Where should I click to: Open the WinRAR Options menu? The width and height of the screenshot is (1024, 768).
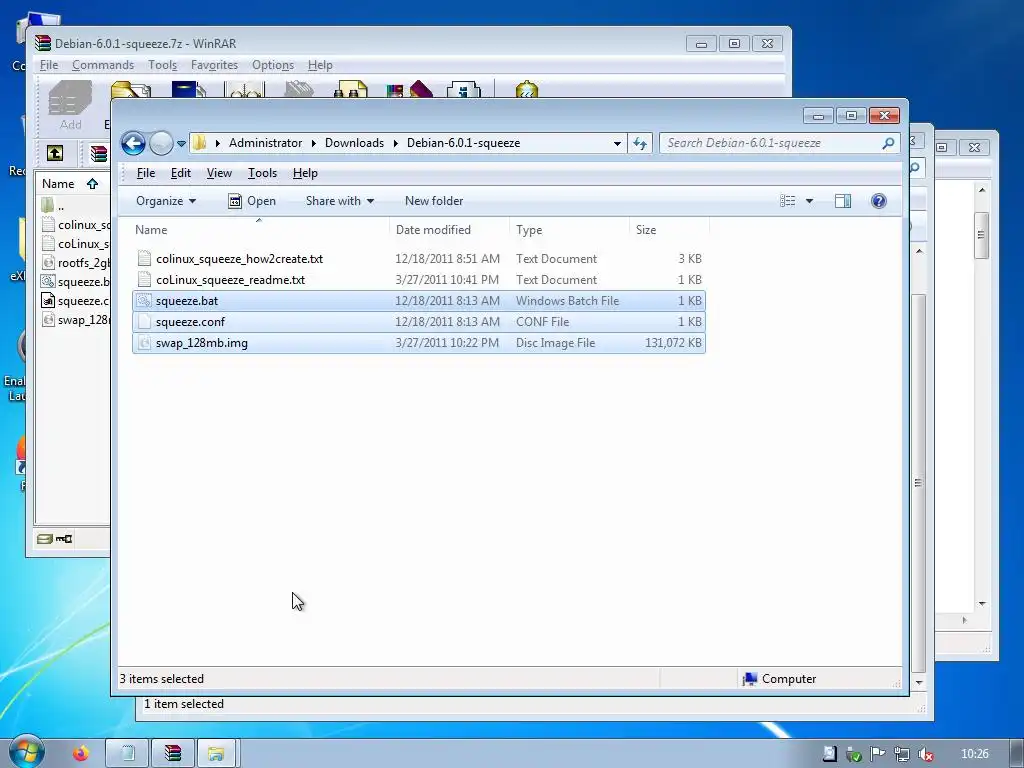pos(273,65)
